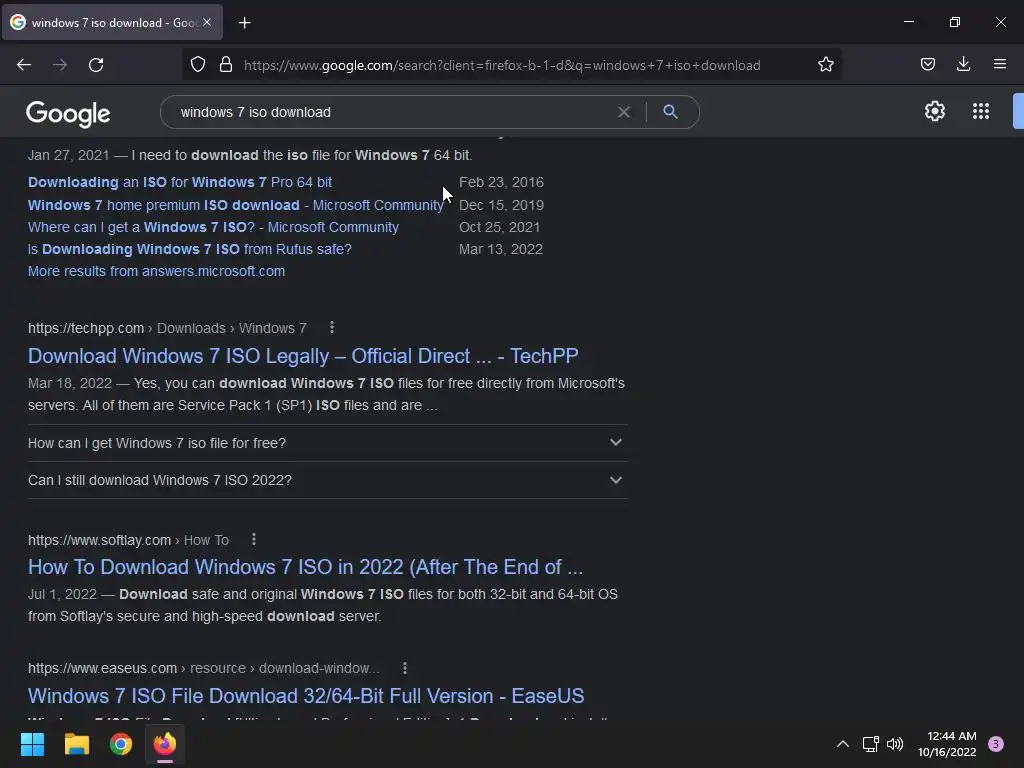Go back to the previous page

pos(24,65)
